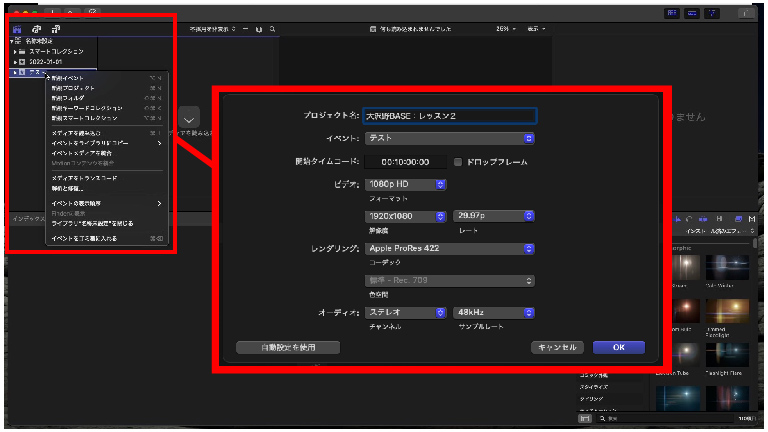Select the スマートコレクション row in the sidebar
The image size is (768, 432).
pos(53,51)
